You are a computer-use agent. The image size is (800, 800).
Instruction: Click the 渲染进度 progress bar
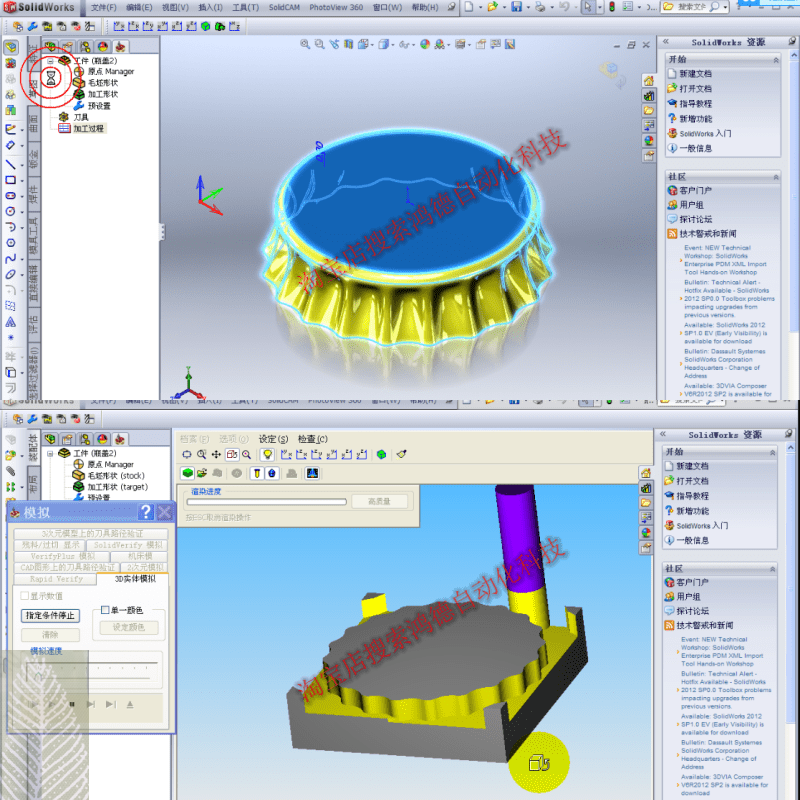click(266, 502)
